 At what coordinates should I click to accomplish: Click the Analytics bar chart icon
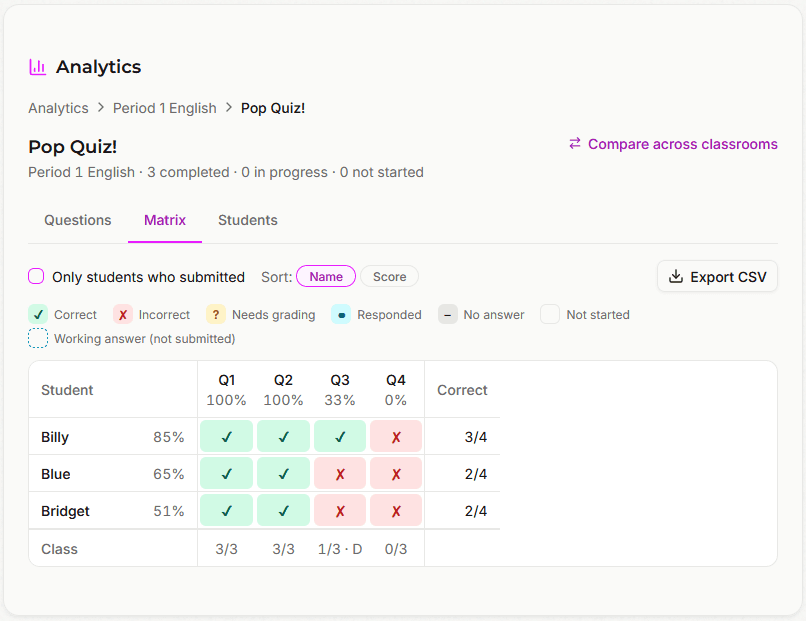(38, 67)
